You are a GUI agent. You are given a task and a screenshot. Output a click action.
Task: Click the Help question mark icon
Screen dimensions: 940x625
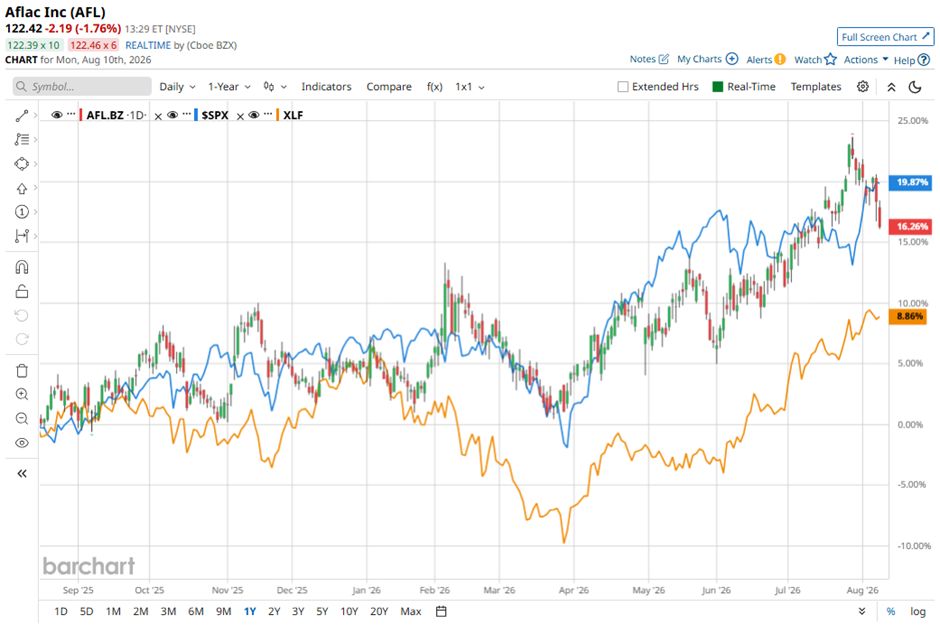(x=924, y=60)
